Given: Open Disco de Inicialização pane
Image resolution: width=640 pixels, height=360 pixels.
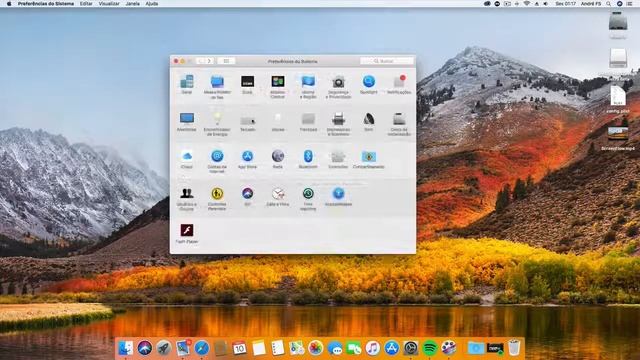Looking at the screenshot, I should 399,124.
